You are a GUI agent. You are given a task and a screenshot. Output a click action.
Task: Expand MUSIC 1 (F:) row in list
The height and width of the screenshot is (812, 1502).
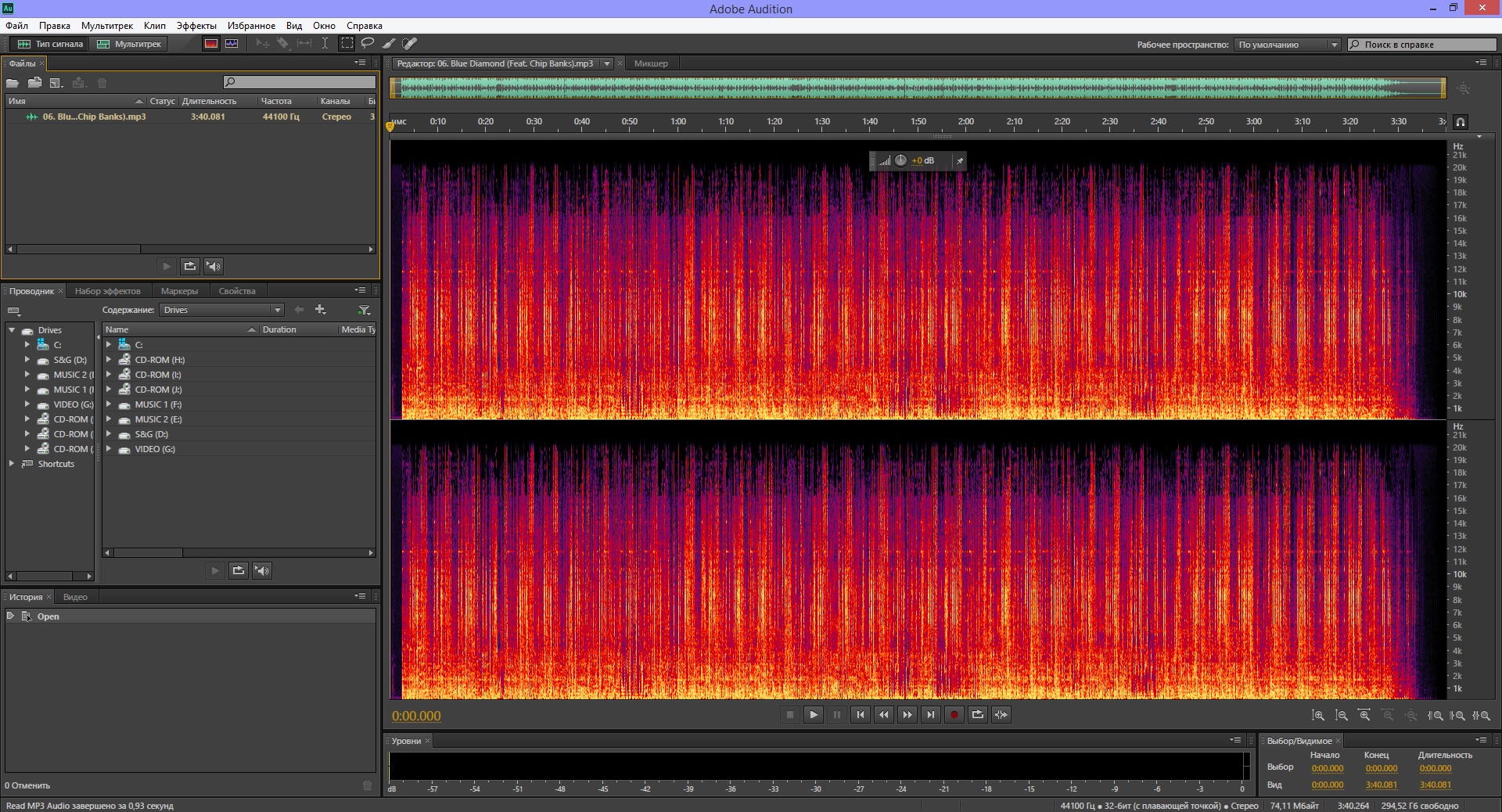tap(109, 404)
